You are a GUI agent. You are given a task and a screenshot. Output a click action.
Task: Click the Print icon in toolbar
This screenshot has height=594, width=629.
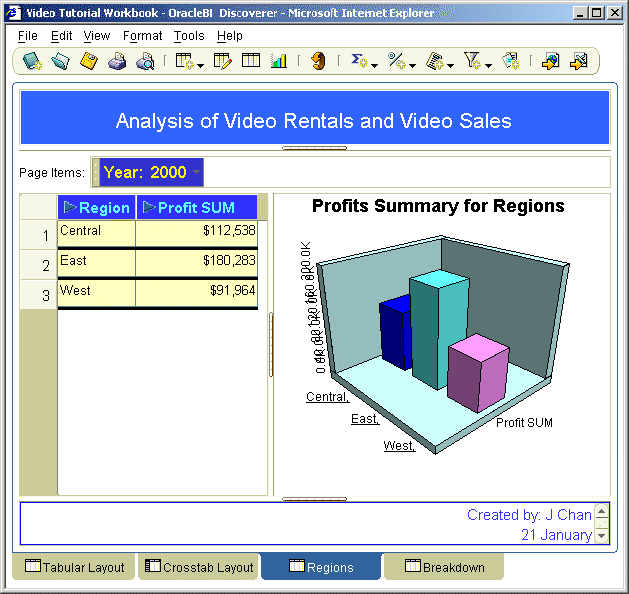pos(117,61)
